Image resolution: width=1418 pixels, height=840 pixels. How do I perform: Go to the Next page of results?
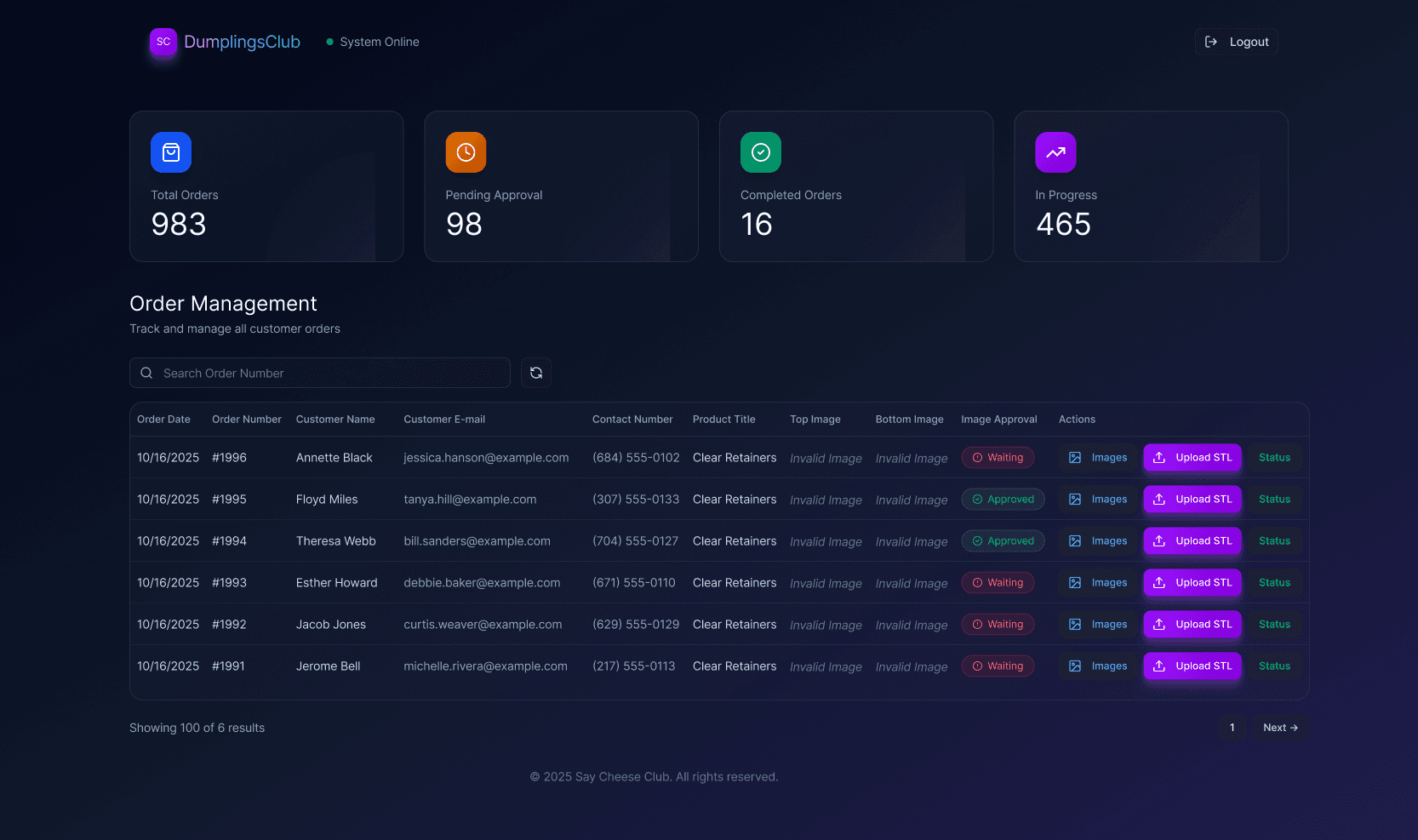(x=1281, y=728)
